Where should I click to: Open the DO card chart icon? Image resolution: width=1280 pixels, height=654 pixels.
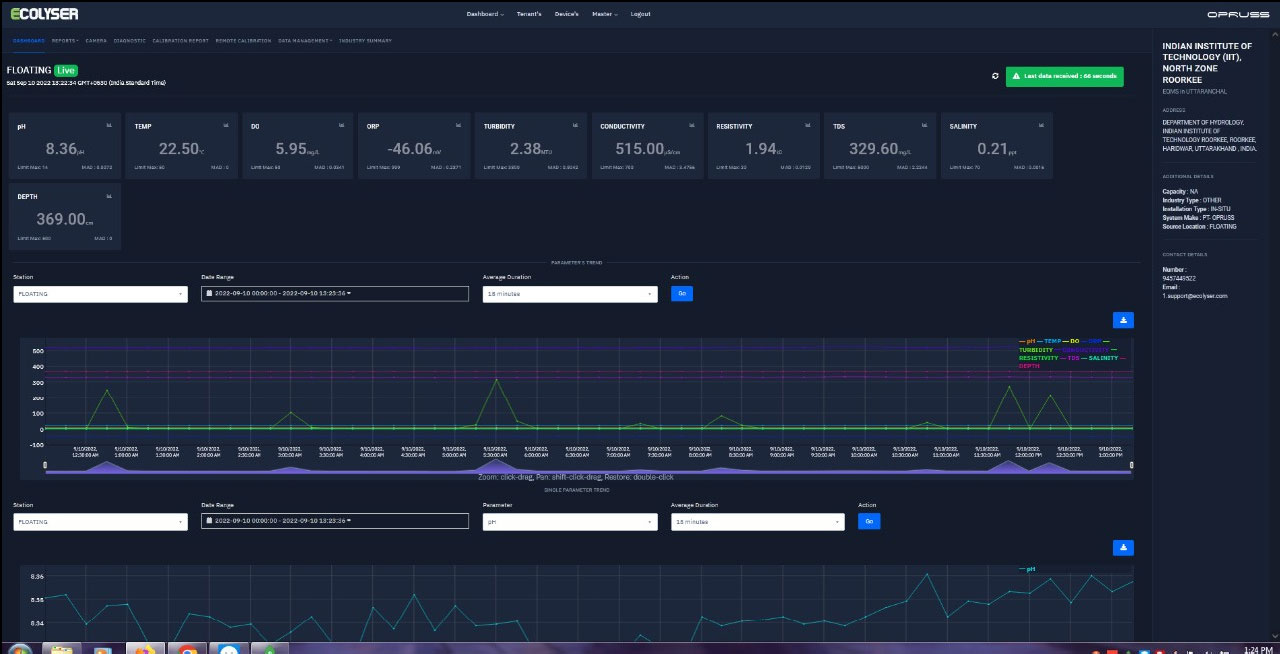coord(342,126)
